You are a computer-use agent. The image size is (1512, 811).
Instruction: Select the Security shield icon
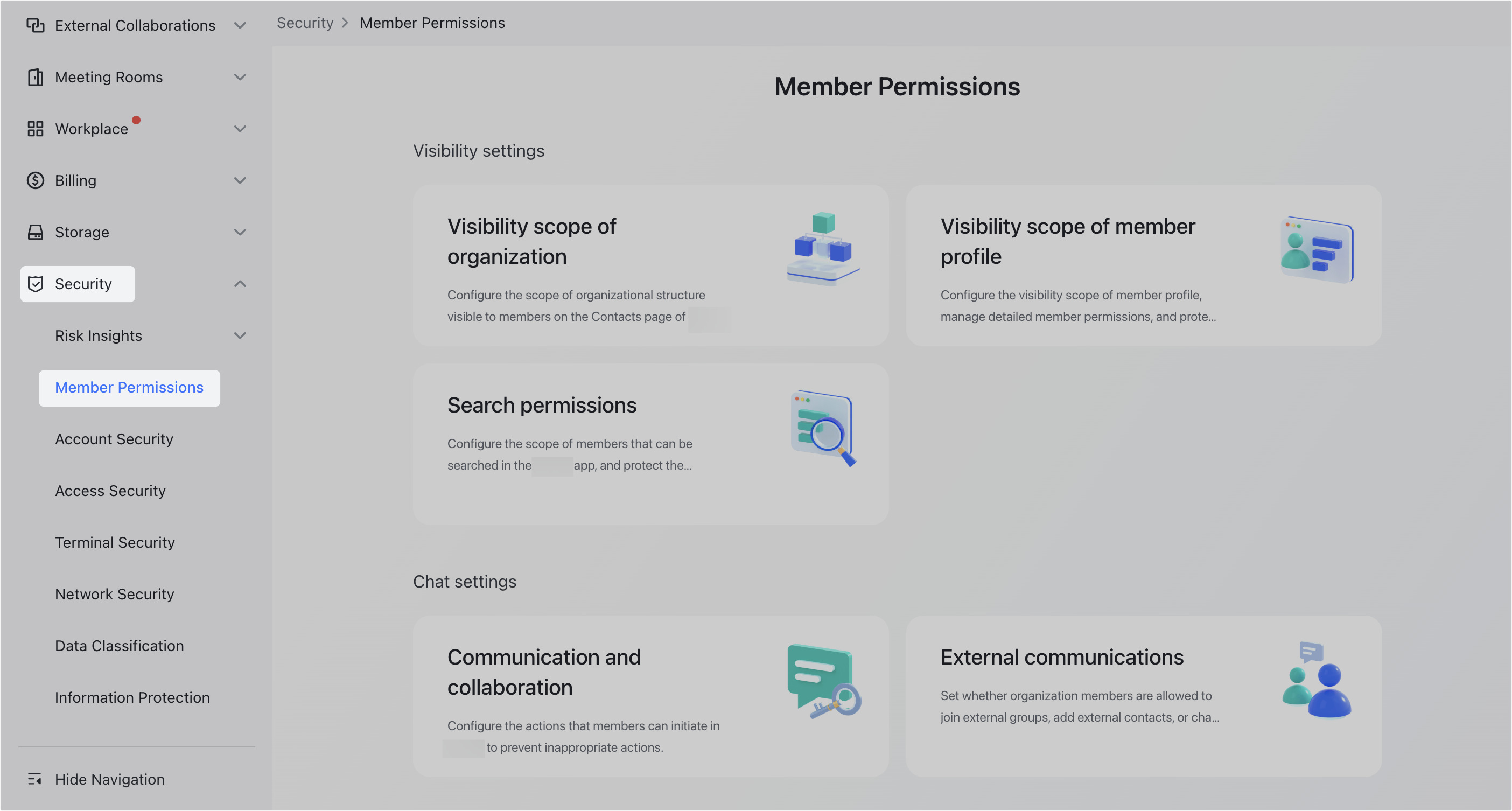[35, 284]
